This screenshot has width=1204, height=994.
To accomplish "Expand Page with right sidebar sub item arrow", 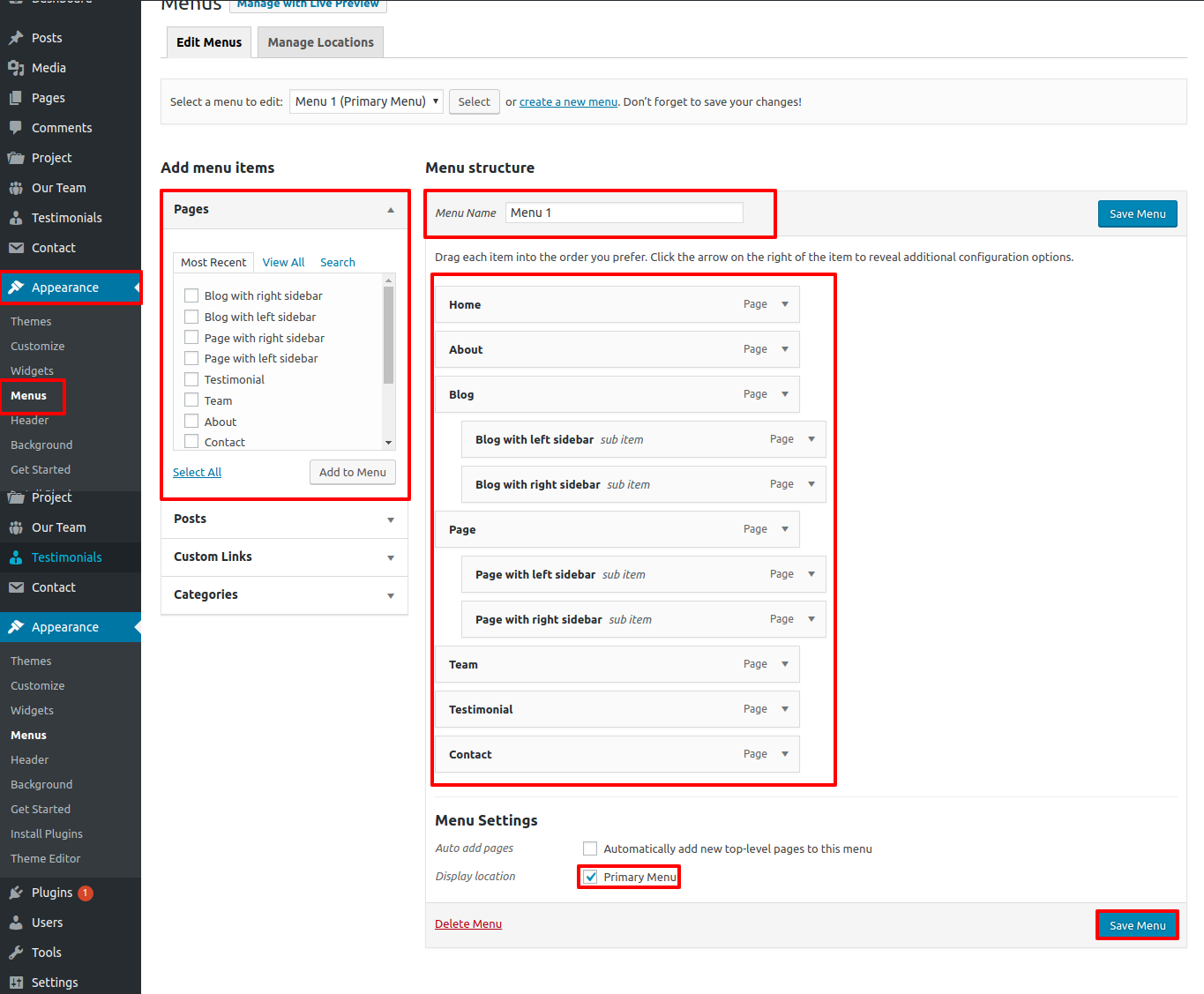I will coord(811,619).
